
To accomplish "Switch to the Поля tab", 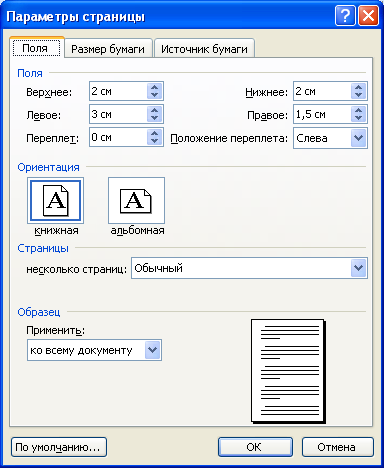I will (37, 49).
